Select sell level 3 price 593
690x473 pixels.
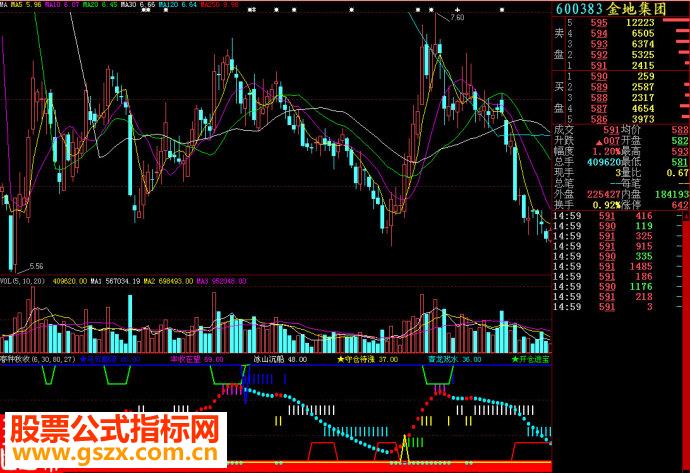click(x=599, y=44)
